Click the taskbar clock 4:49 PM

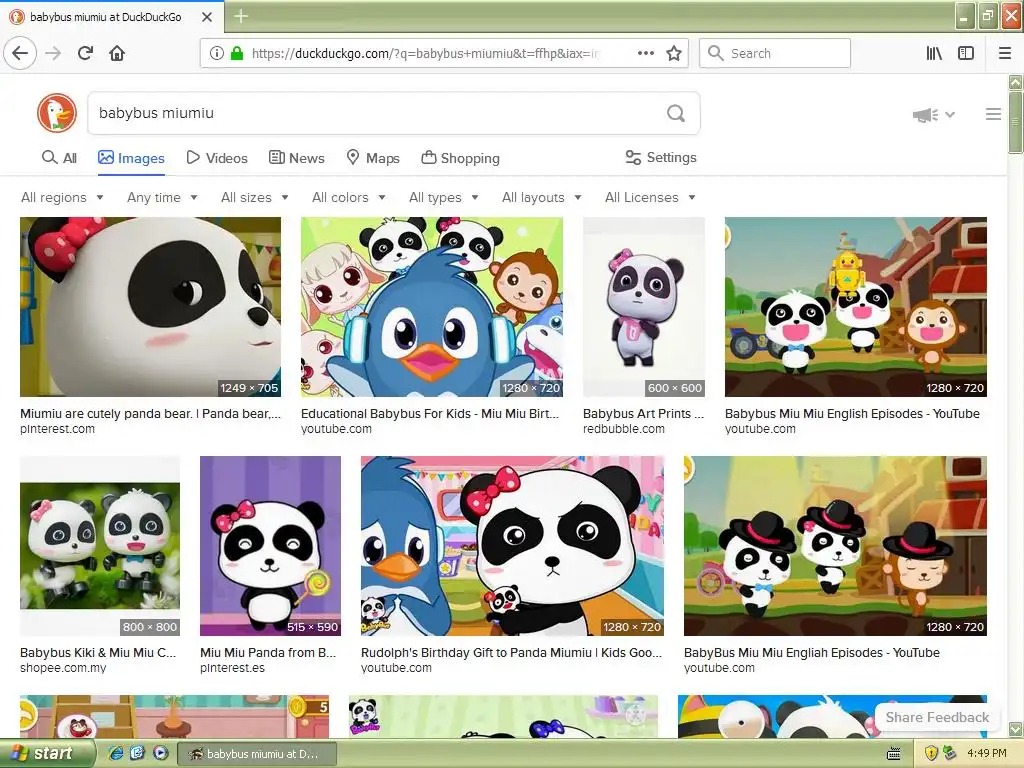click(x=987, y=753)
